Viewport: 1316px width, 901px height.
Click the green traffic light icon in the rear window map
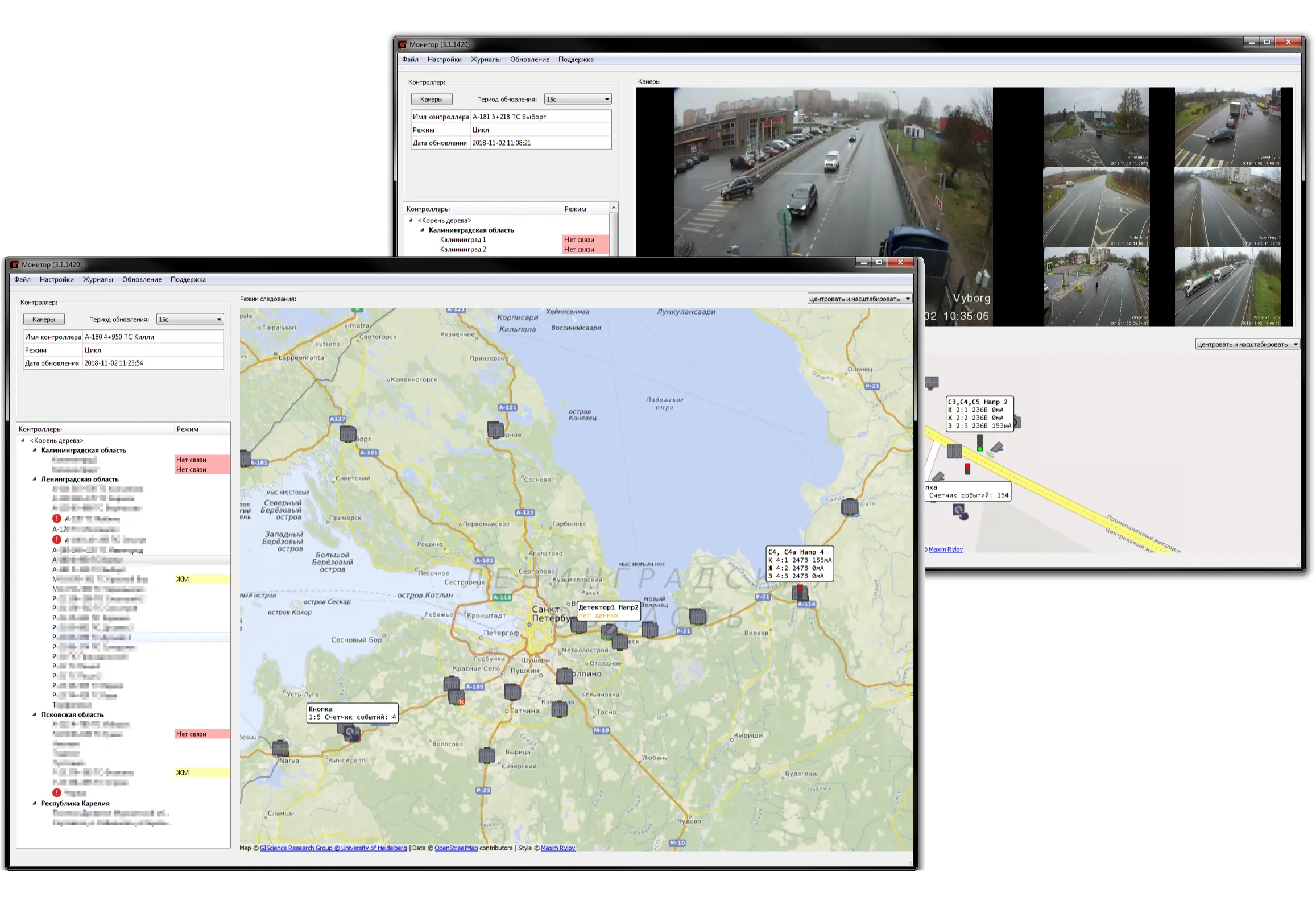click(x=980, y=443)
